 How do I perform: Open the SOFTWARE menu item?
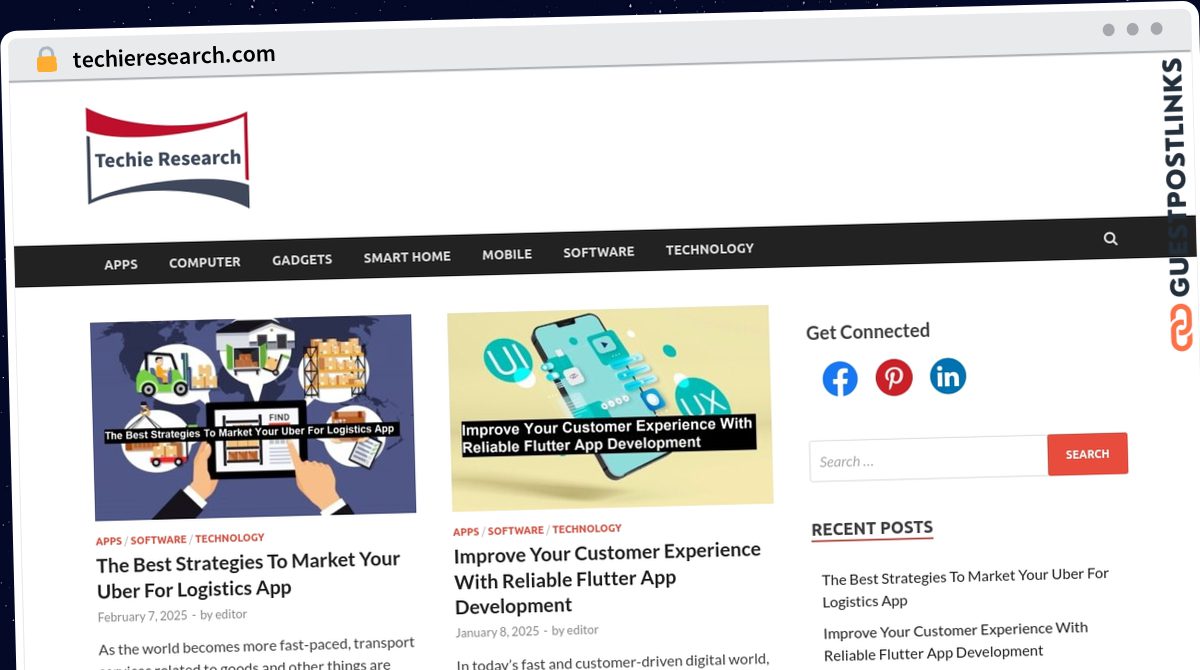pos(598,252)
